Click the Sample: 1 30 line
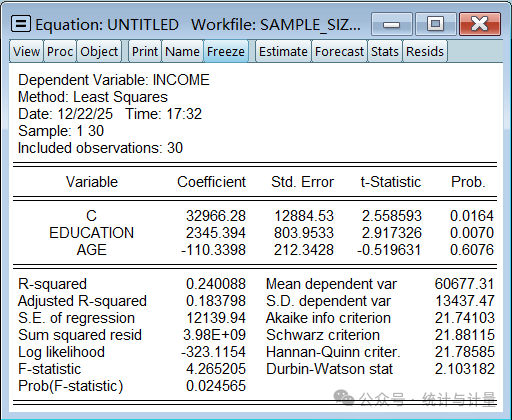The image size is (512, 420). 61,131
